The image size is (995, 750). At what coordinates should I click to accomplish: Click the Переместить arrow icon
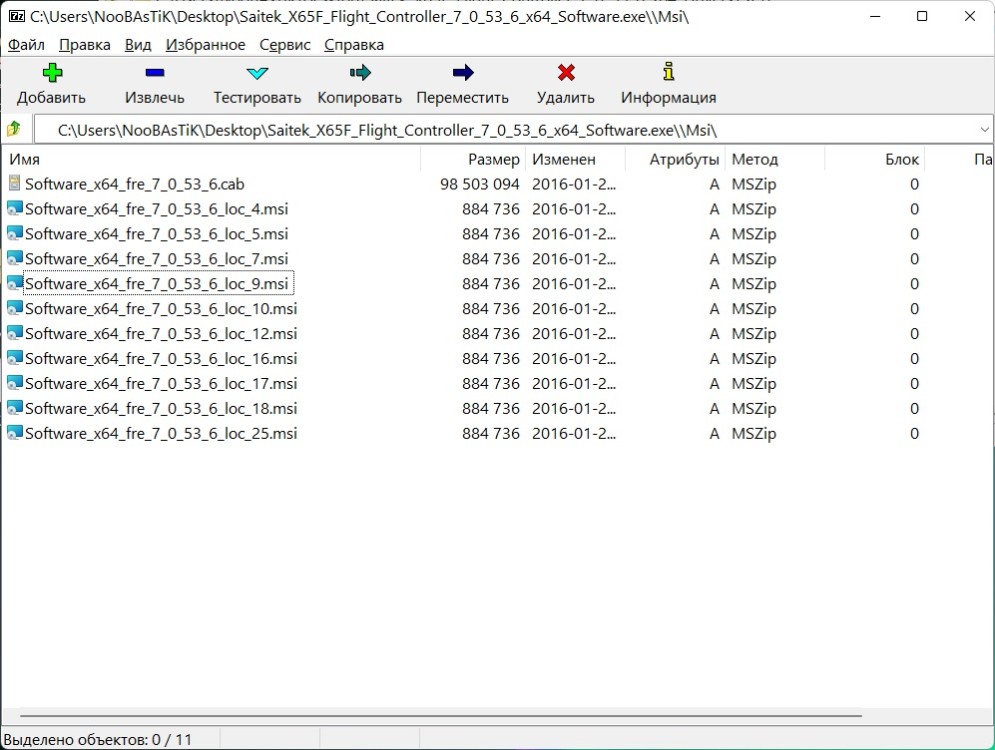[x=463, y=73]
